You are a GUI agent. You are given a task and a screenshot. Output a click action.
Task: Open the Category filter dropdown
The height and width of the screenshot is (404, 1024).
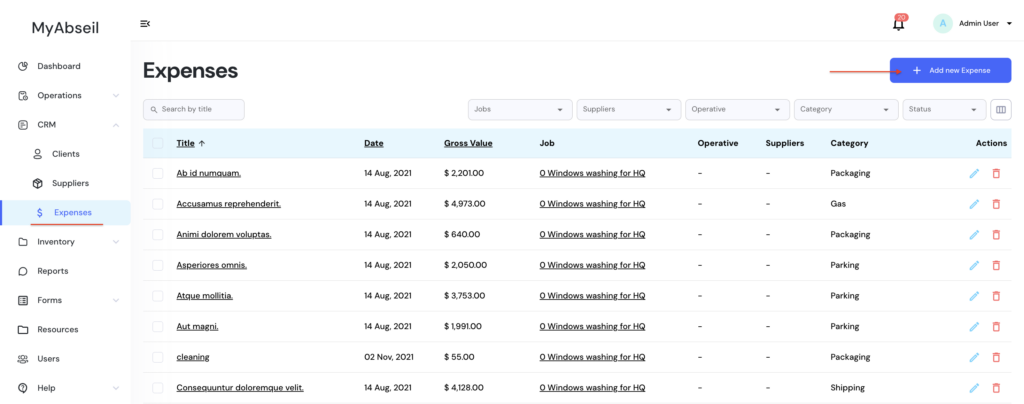(x=846, y=109)
